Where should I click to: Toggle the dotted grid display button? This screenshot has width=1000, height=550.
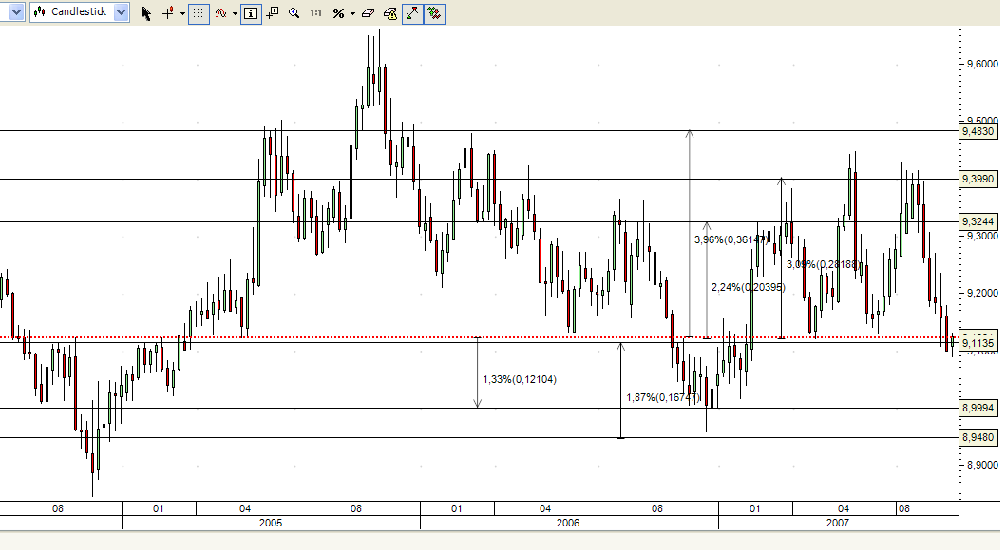[x=198, y=13]
